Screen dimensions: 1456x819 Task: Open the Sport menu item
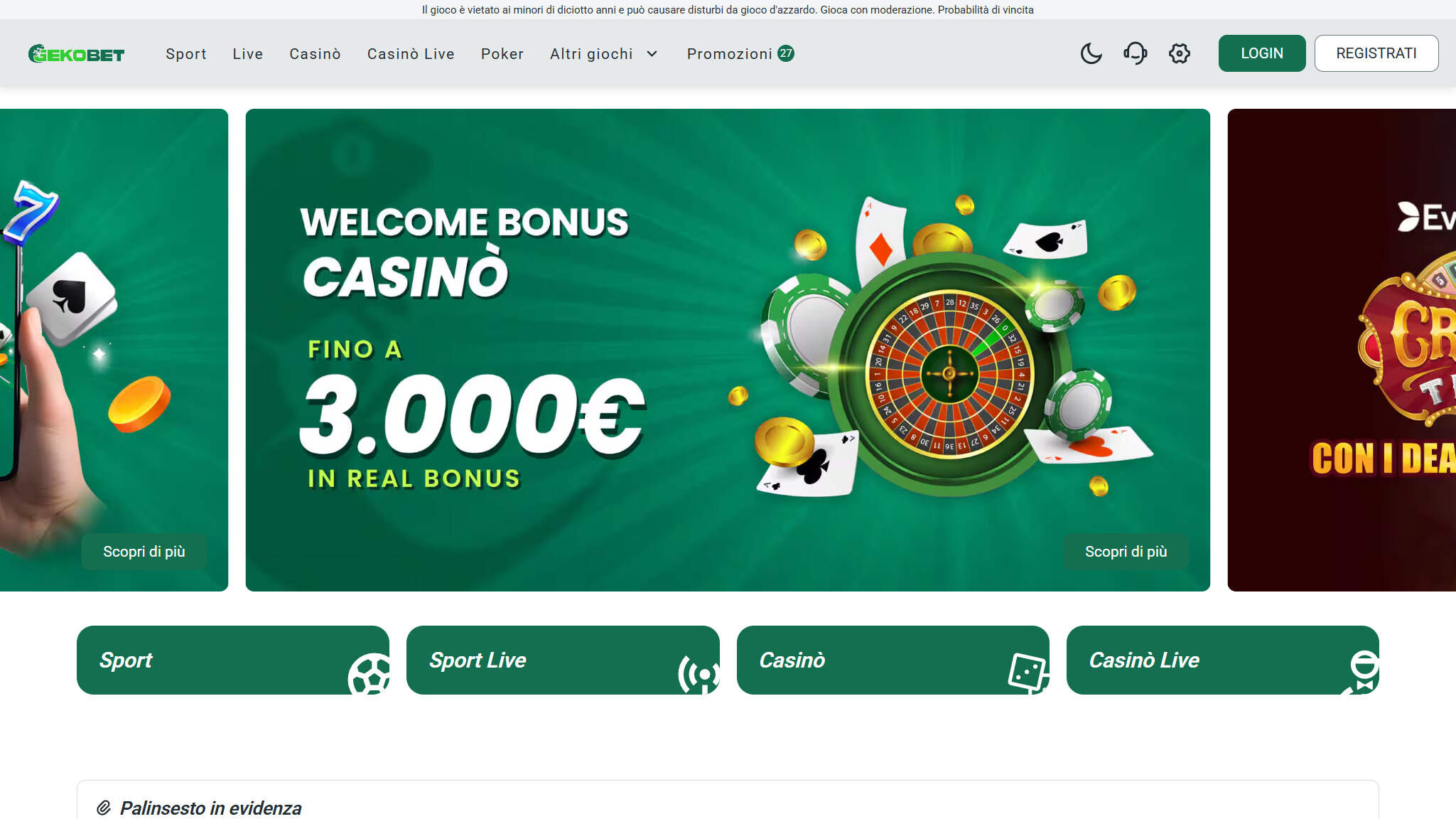[186, 54]
